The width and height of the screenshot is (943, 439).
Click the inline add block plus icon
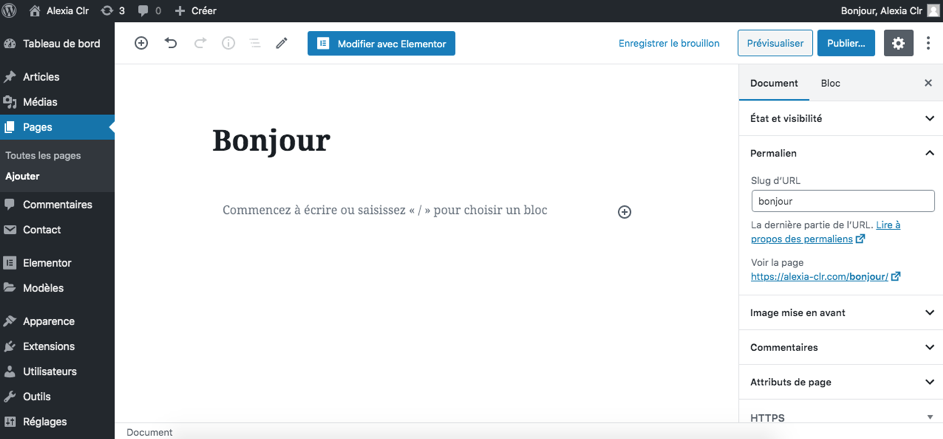625,212
